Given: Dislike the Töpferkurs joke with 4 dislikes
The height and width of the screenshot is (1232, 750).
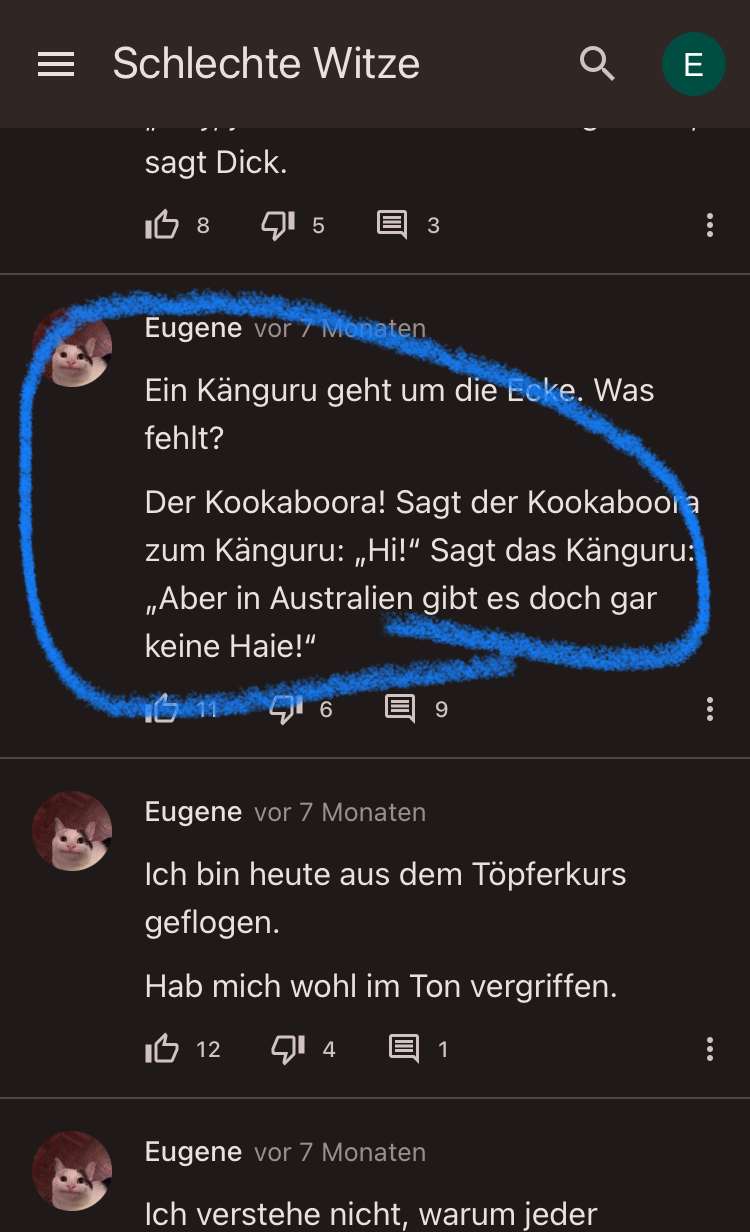Looking at the screenshot, I should pos(288,1049).
